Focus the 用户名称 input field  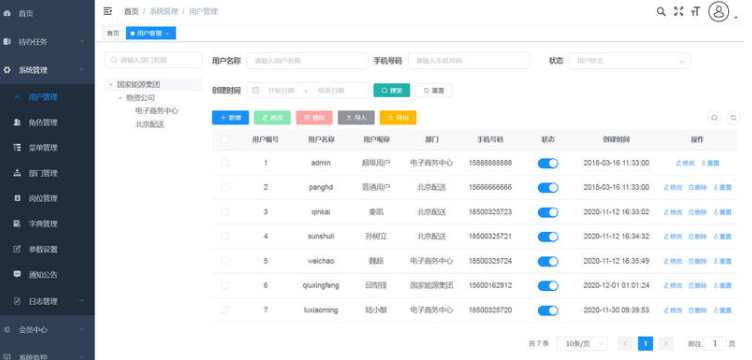pos(307,61)
